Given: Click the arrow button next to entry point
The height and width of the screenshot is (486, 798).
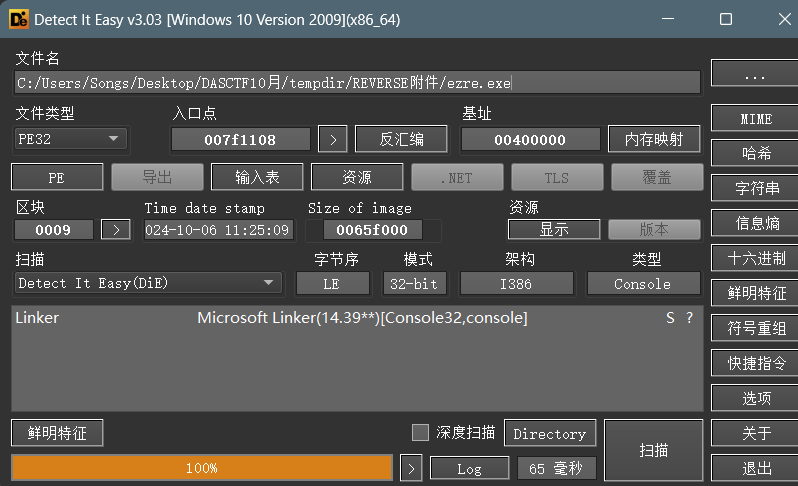Looking at the screenshot, I should [332, 139].
